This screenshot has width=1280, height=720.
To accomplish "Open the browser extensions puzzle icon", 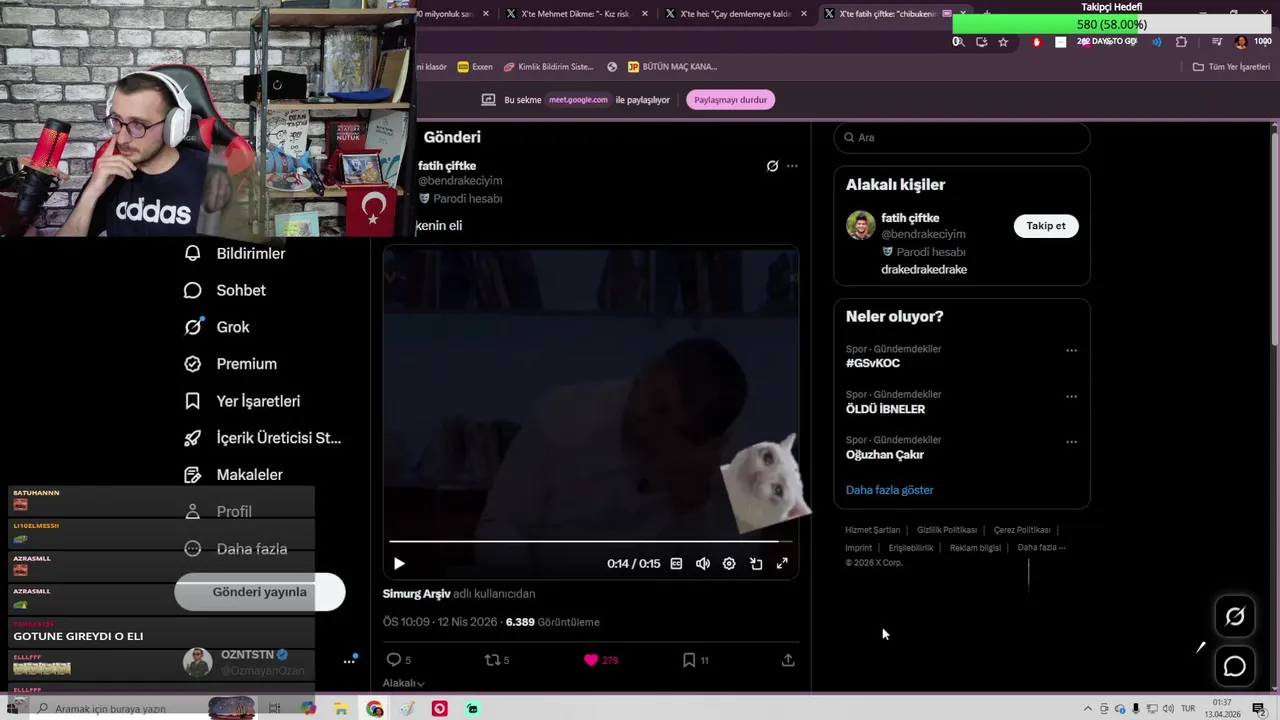I will [1181, 42].
